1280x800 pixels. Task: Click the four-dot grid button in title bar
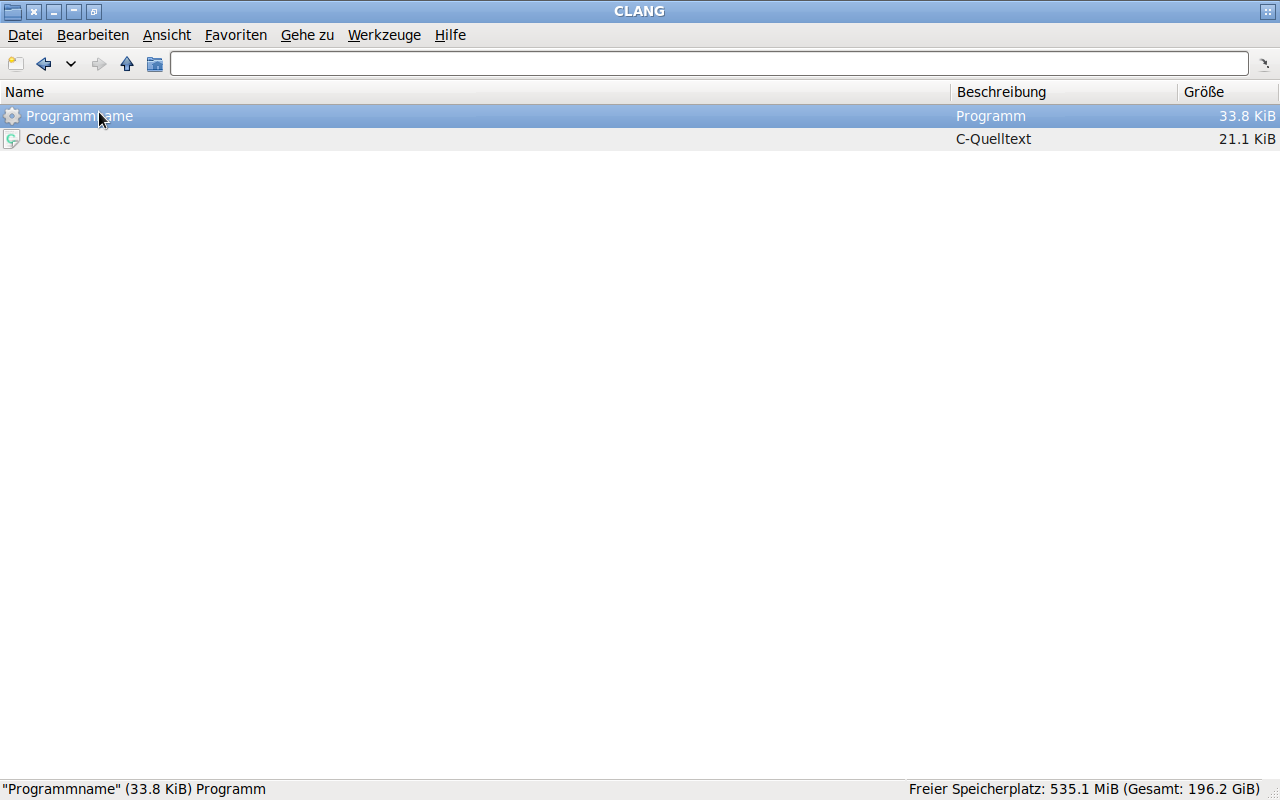[1268, 12]
